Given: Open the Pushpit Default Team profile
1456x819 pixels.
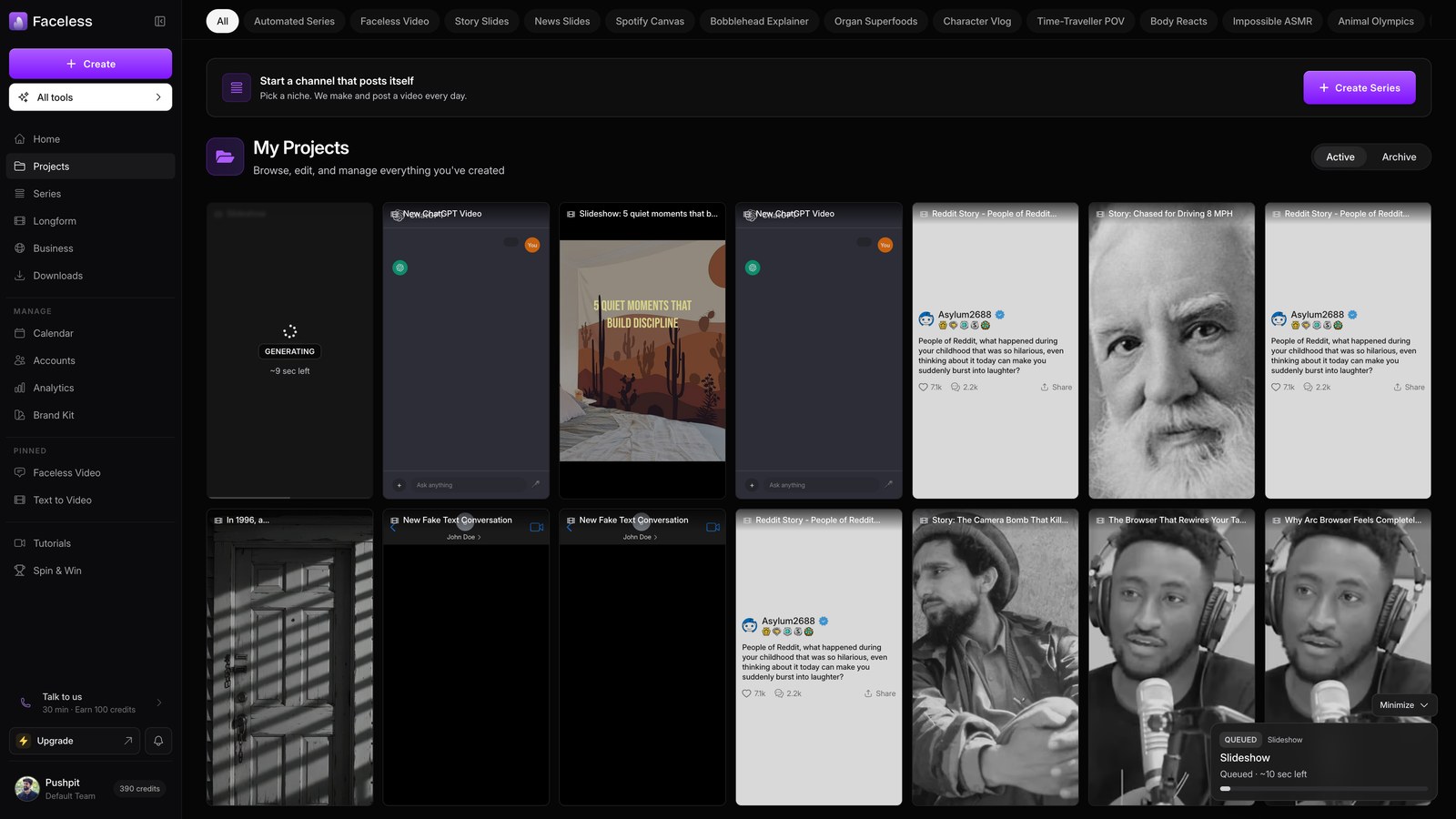Looking at the screenshot, I should pyautogui.click(x=56, y=789).
